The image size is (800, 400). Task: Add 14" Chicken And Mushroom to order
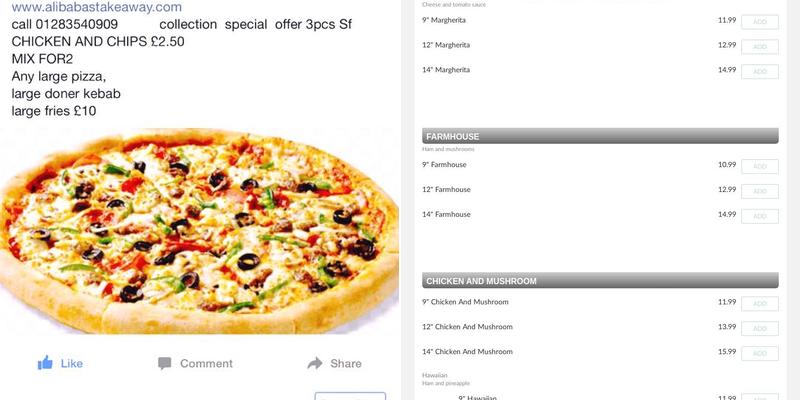point(760,354)
